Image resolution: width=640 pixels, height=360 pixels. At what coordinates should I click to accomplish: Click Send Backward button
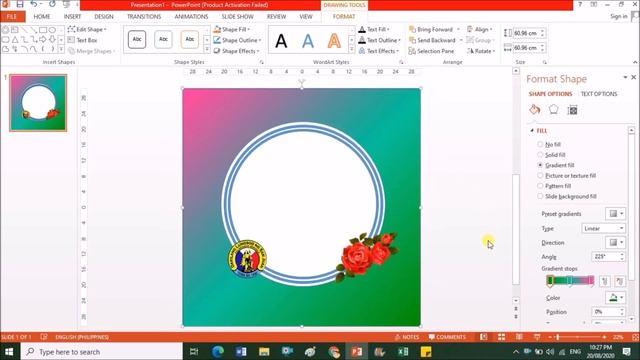tap(432, 40)
